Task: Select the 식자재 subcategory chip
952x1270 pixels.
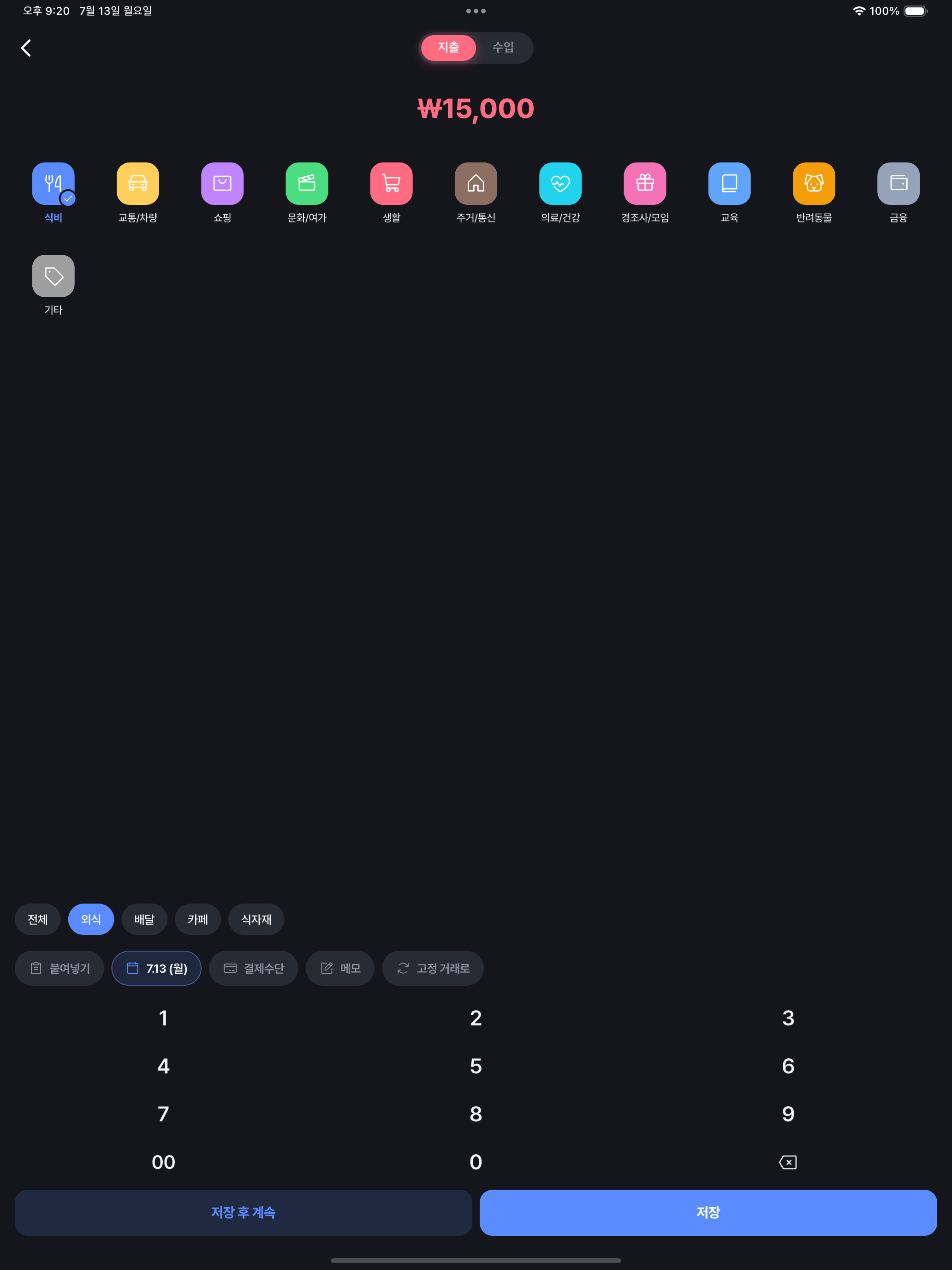Action: (256, 919)
